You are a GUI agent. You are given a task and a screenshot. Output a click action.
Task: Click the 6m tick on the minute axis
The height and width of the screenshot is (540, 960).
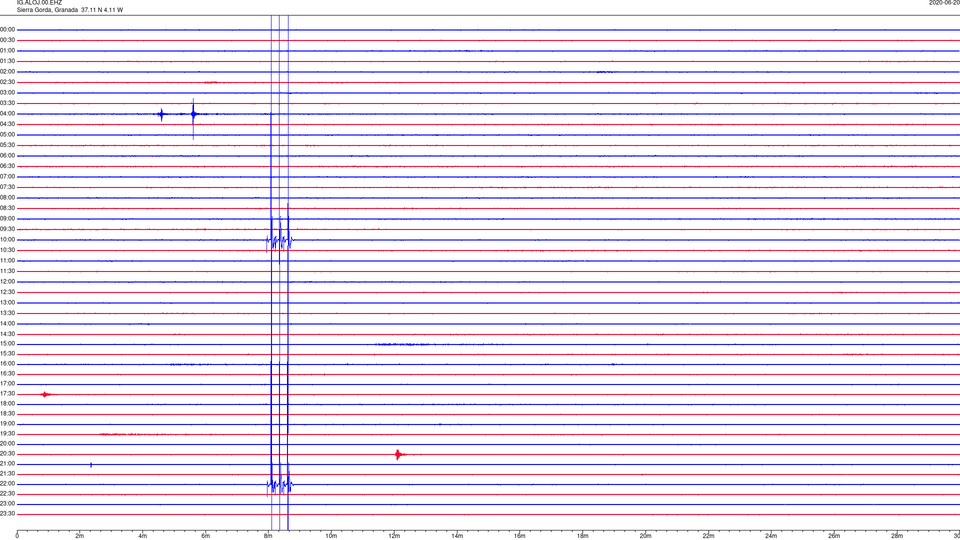coord(205,536)
